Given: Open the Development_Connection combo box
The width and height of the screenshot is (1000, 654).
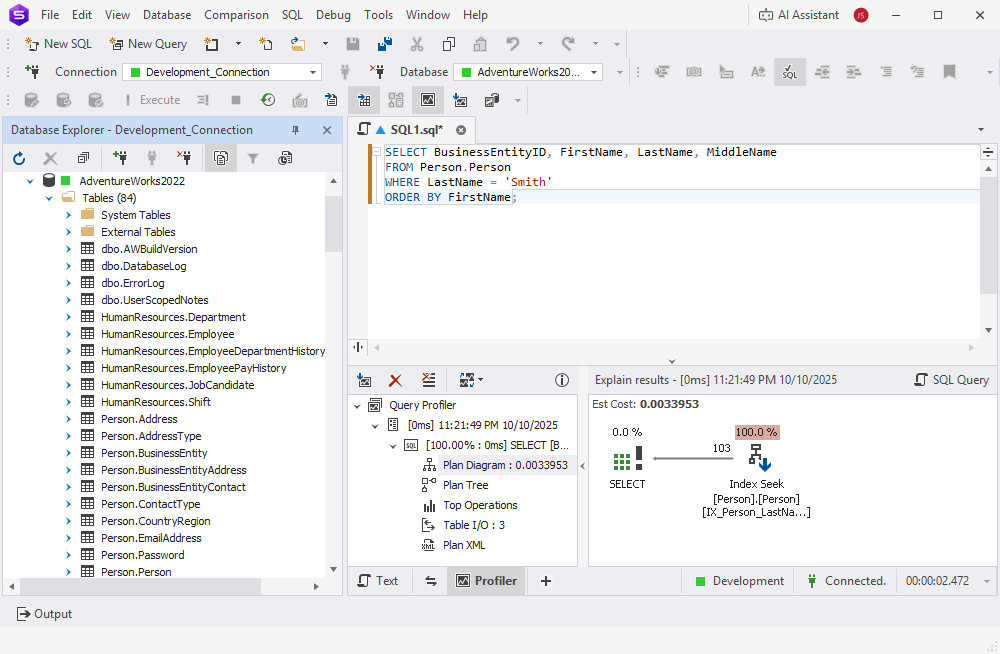Looking at the screenshot, I should coord(222,72).
